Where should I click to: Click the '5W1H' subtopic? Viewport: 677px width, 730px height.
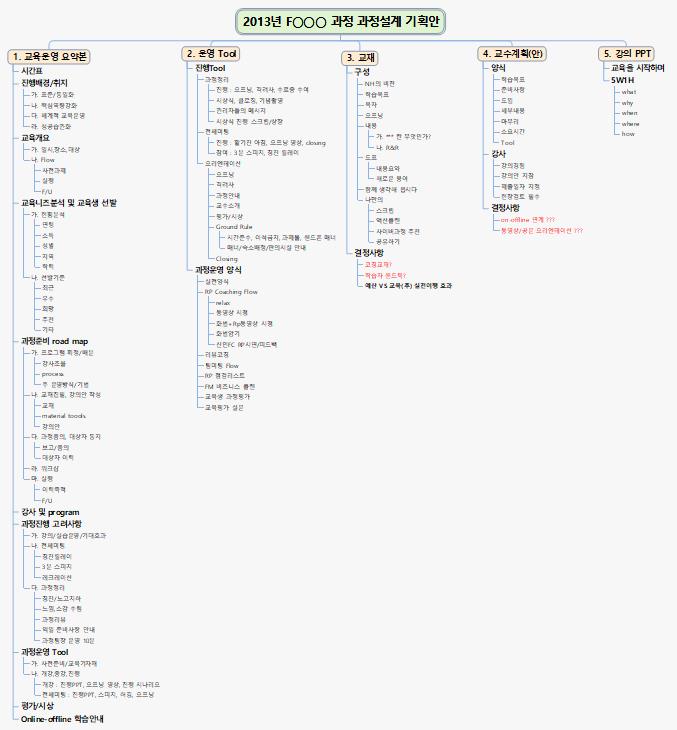625,79
